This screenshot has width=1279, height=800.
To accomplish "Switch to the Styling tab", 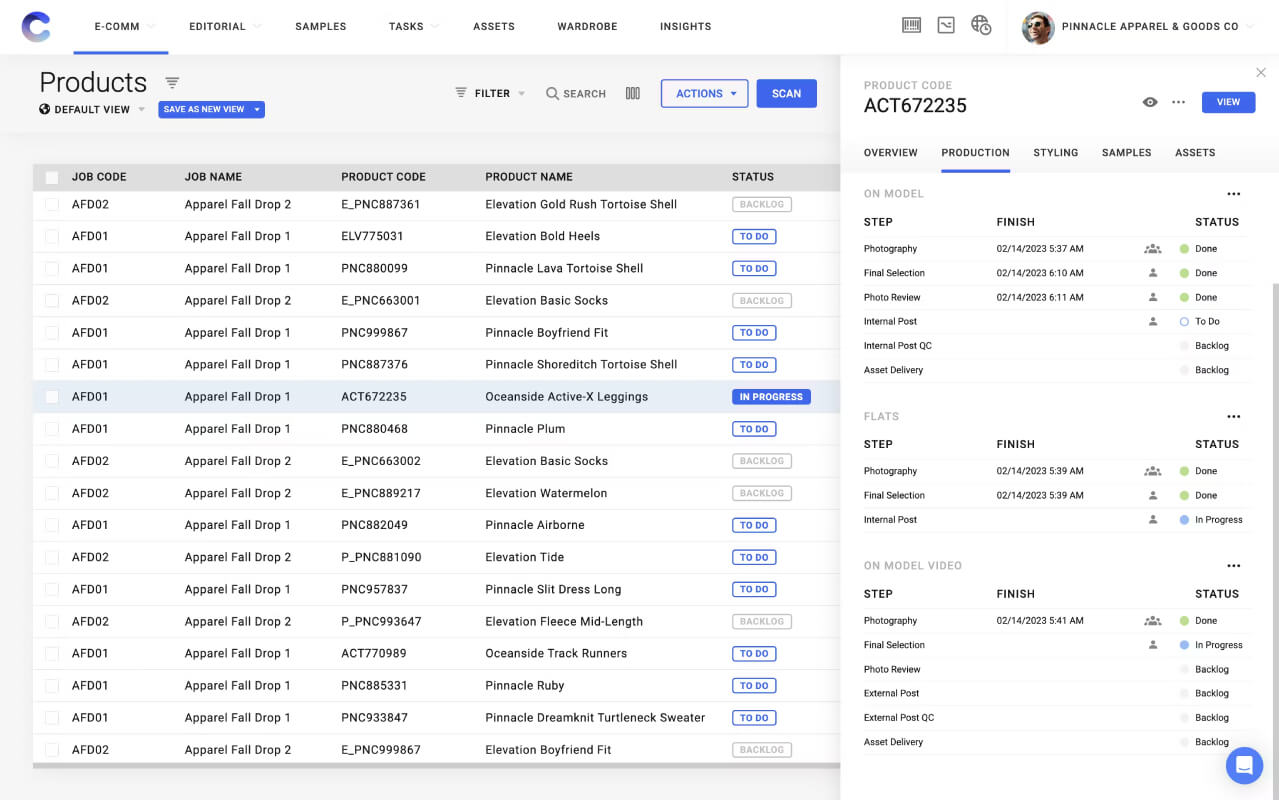I will point(1055,153).
